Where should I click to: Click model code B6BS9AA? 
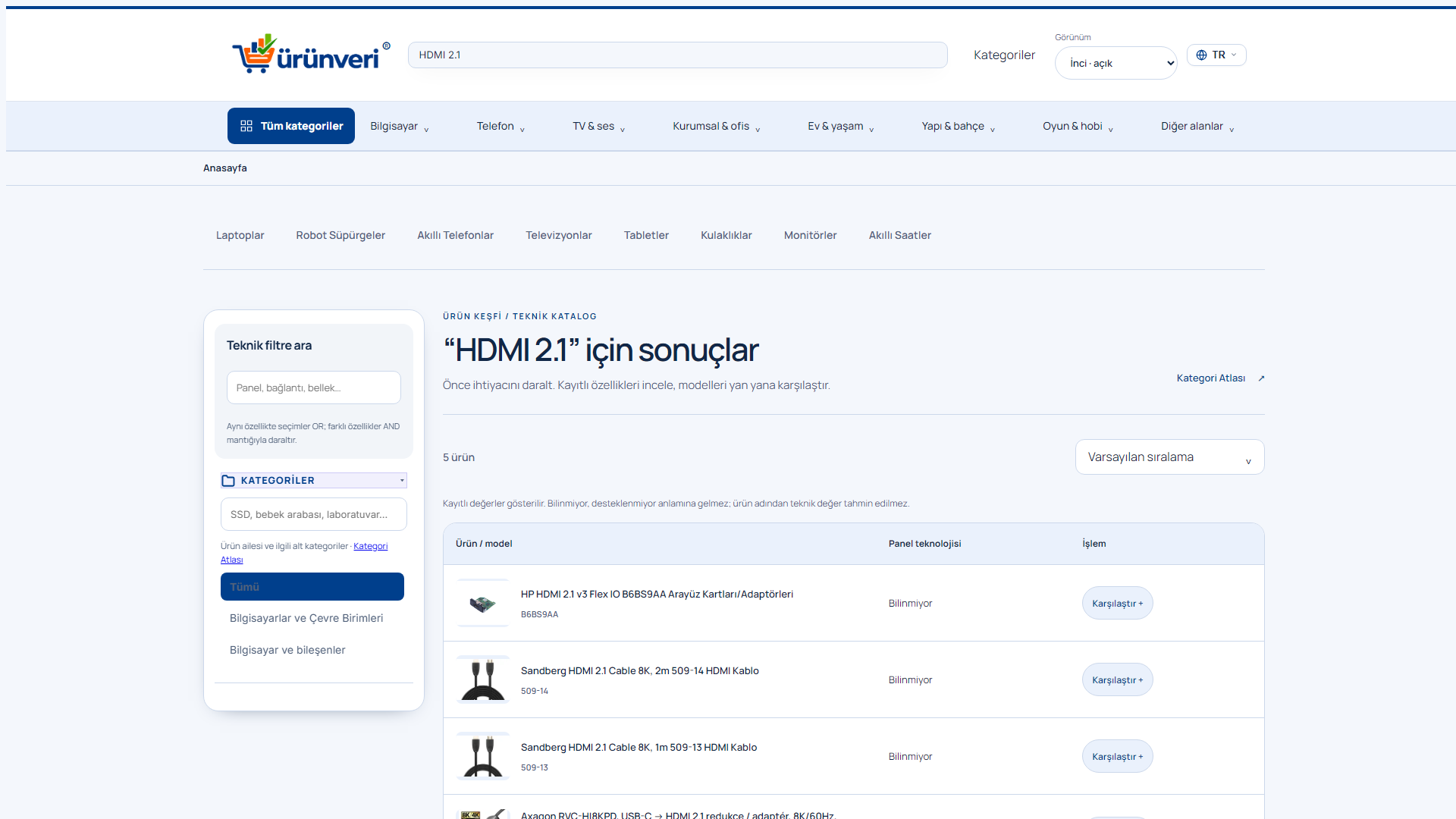coord(539,614)
